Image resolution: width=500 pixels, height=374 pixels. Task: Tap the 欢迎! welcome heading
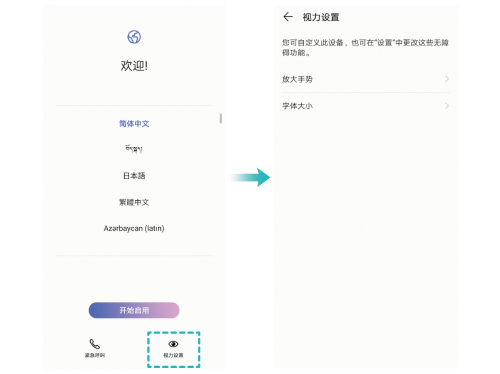(x=134, y=66)
